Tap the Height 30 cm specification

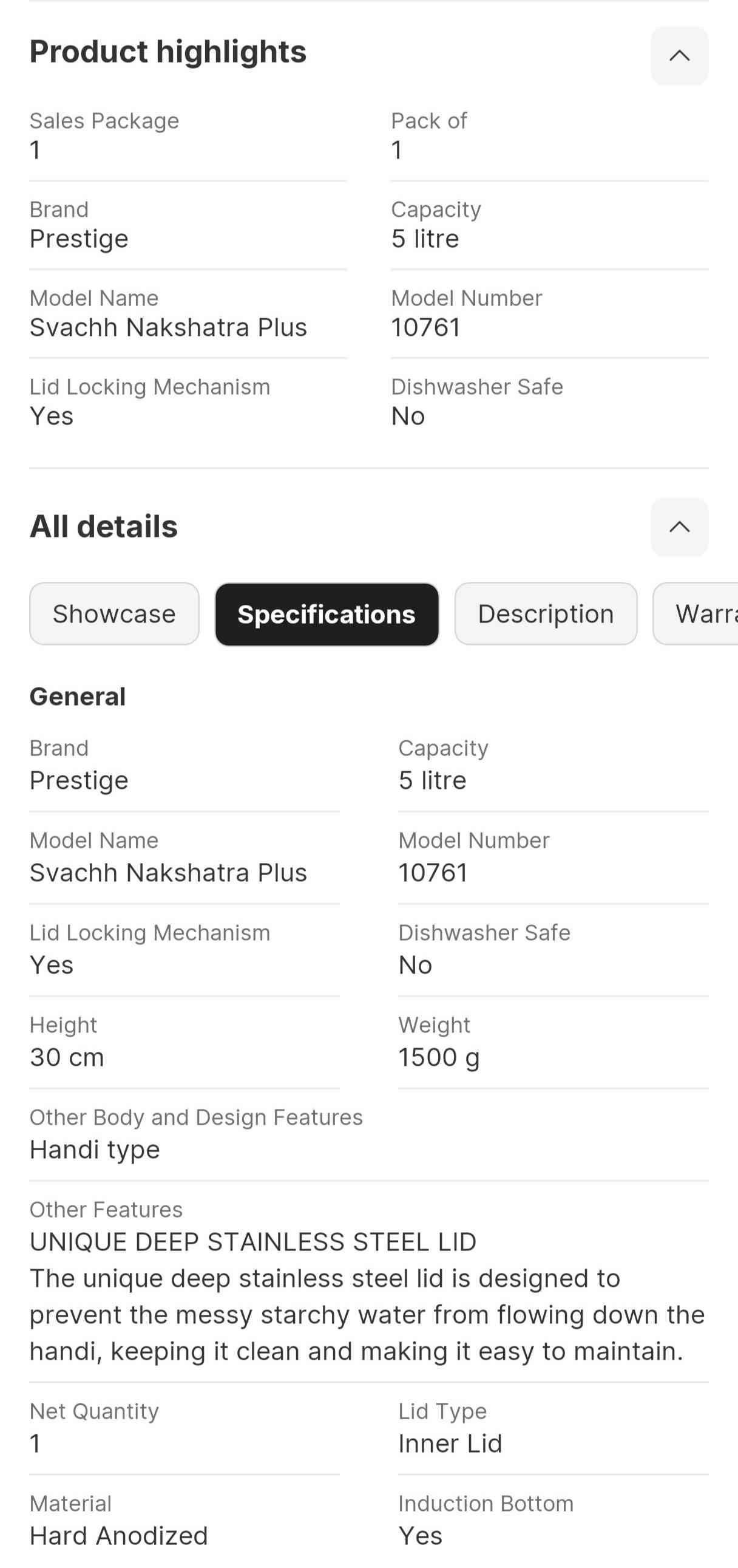67,1043
